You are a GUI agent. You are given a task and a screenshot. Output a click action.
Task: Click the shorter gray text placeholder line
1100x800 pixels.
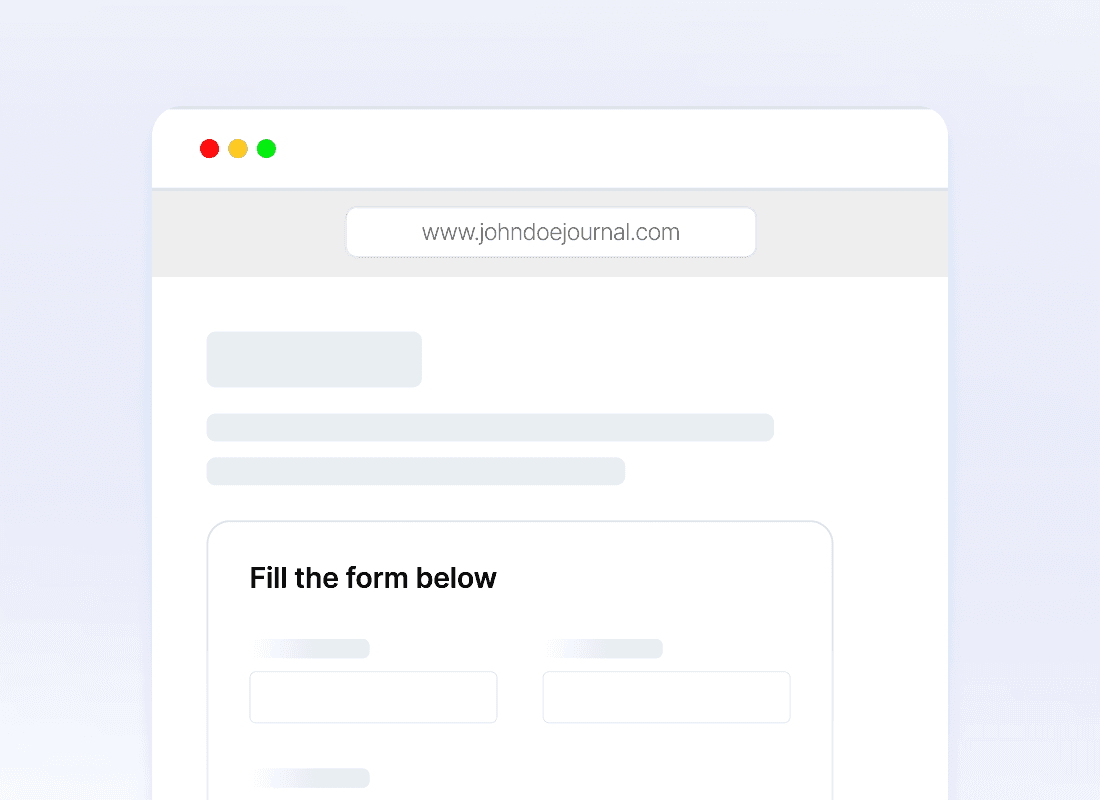415,471
